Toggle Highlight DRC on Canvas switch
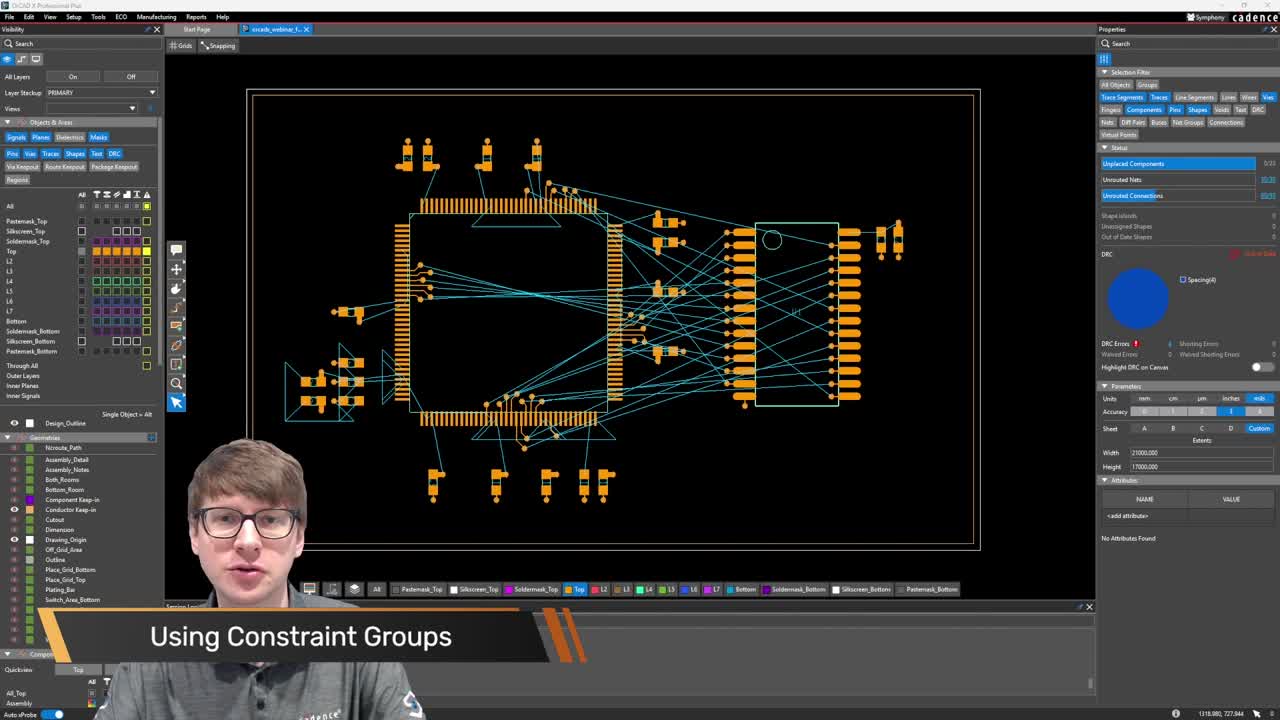This screenshot has width=1280, height=720. pos(1262,367)
